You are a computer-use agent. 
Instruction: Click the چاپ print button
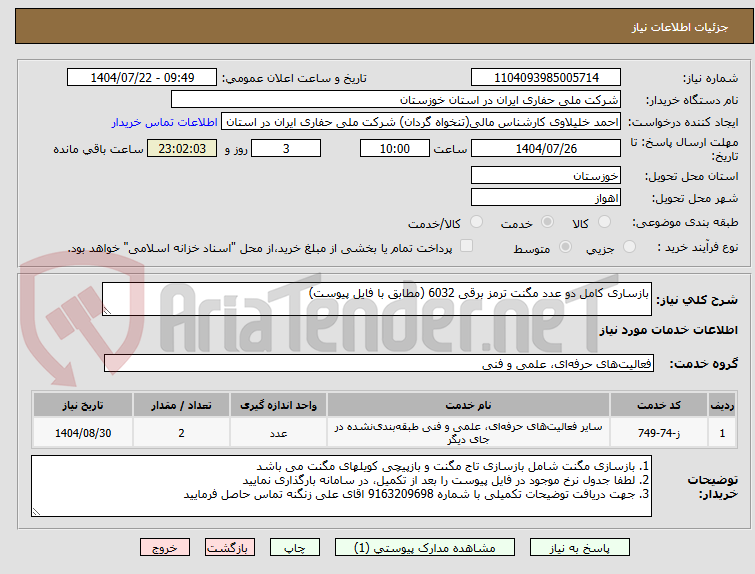click(295, 548)
